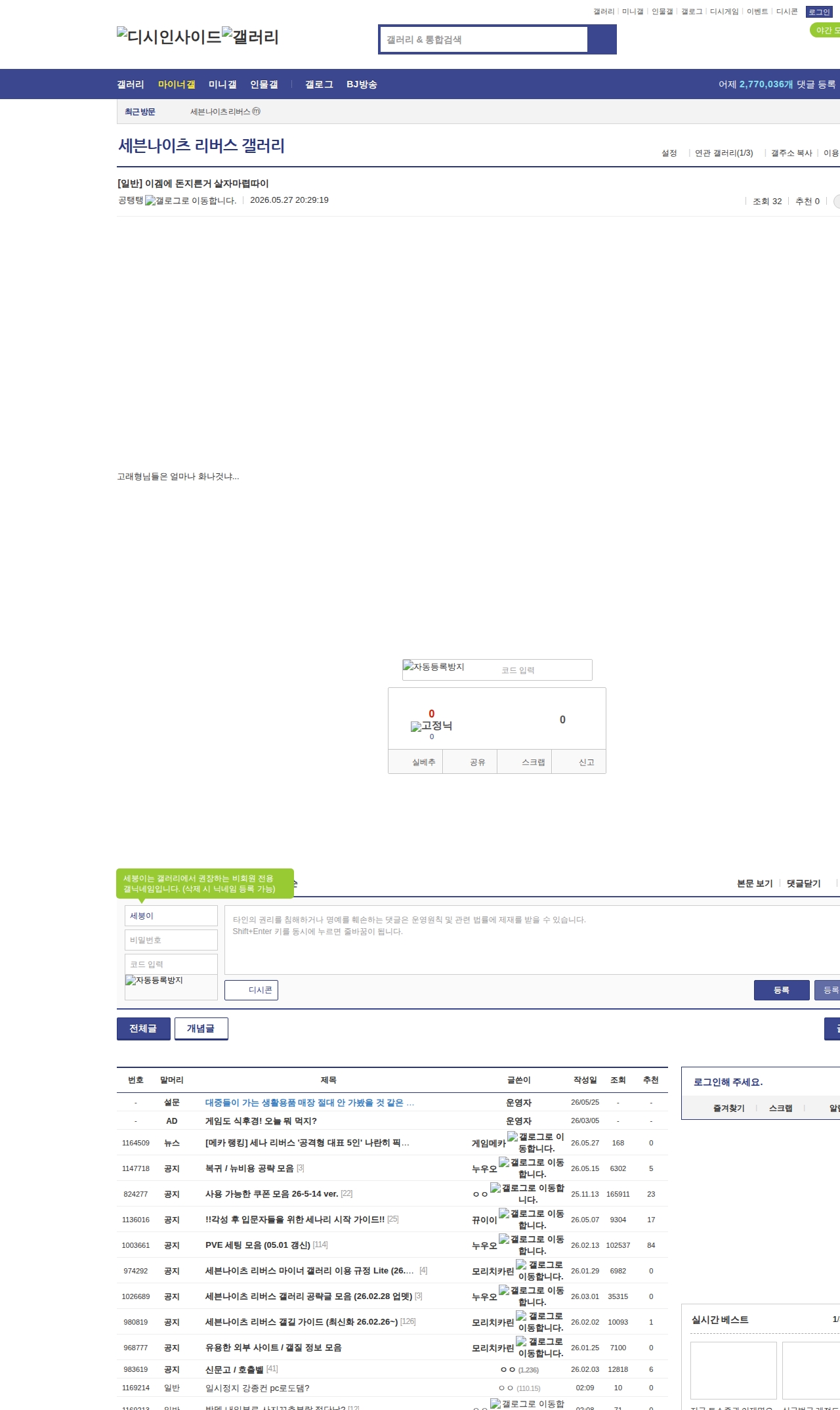Viewport: 840px width, 1410px height.
Task: Focus the 갤러리 & 통합검색 search field
Action: [x=484, y=39]
